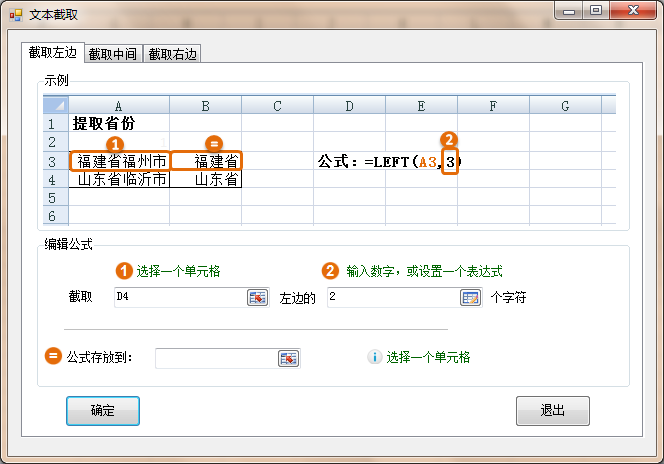Click the blue info icon beside 选择一个单元格
Viewport: 664px width, 464px height.
pyautogui.click(x=375, y=357)
